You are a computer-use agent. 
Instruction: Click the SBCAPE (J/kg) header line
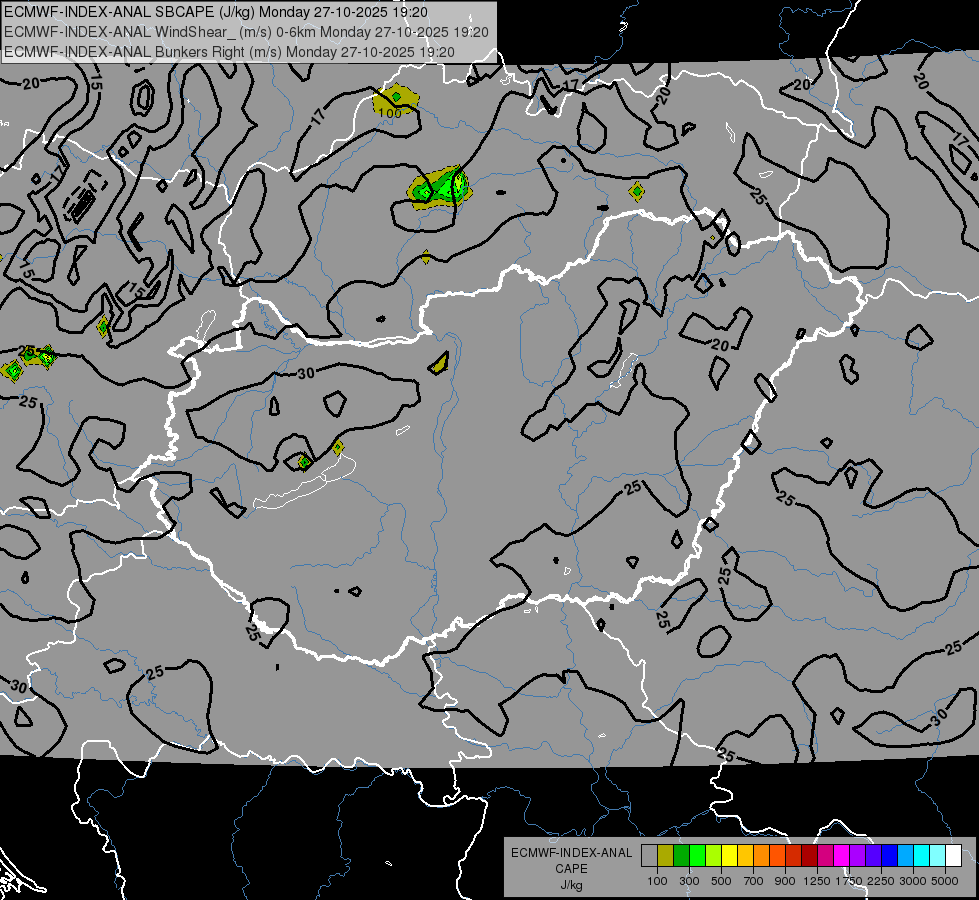pos(216,12)
